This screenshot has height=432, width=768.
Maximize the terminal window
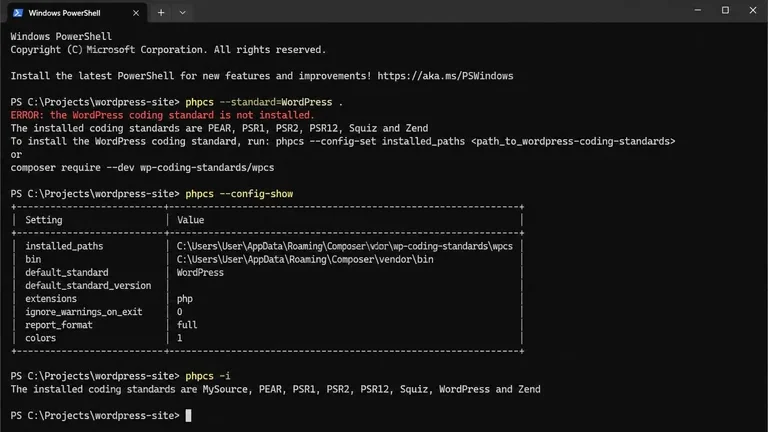click(x=725, y=10)
